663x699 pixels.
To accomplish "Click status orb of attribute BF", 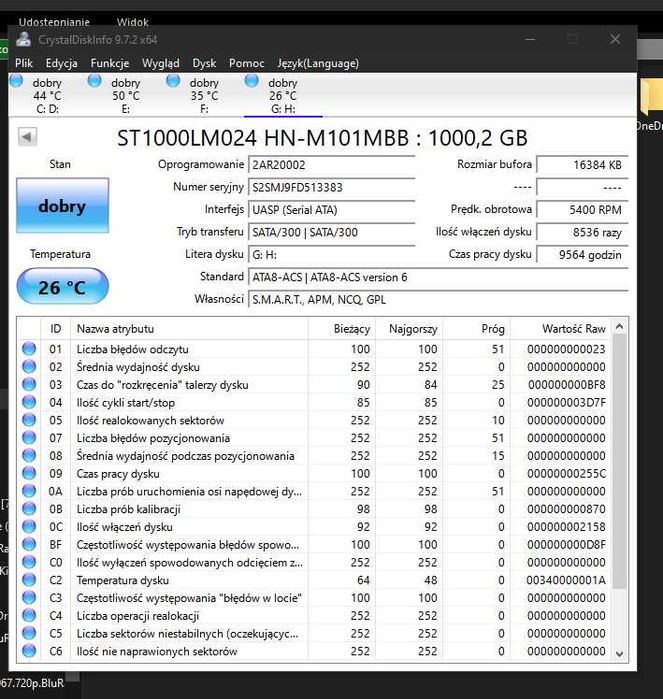I will pyautogui.click(x=29, y=544).
